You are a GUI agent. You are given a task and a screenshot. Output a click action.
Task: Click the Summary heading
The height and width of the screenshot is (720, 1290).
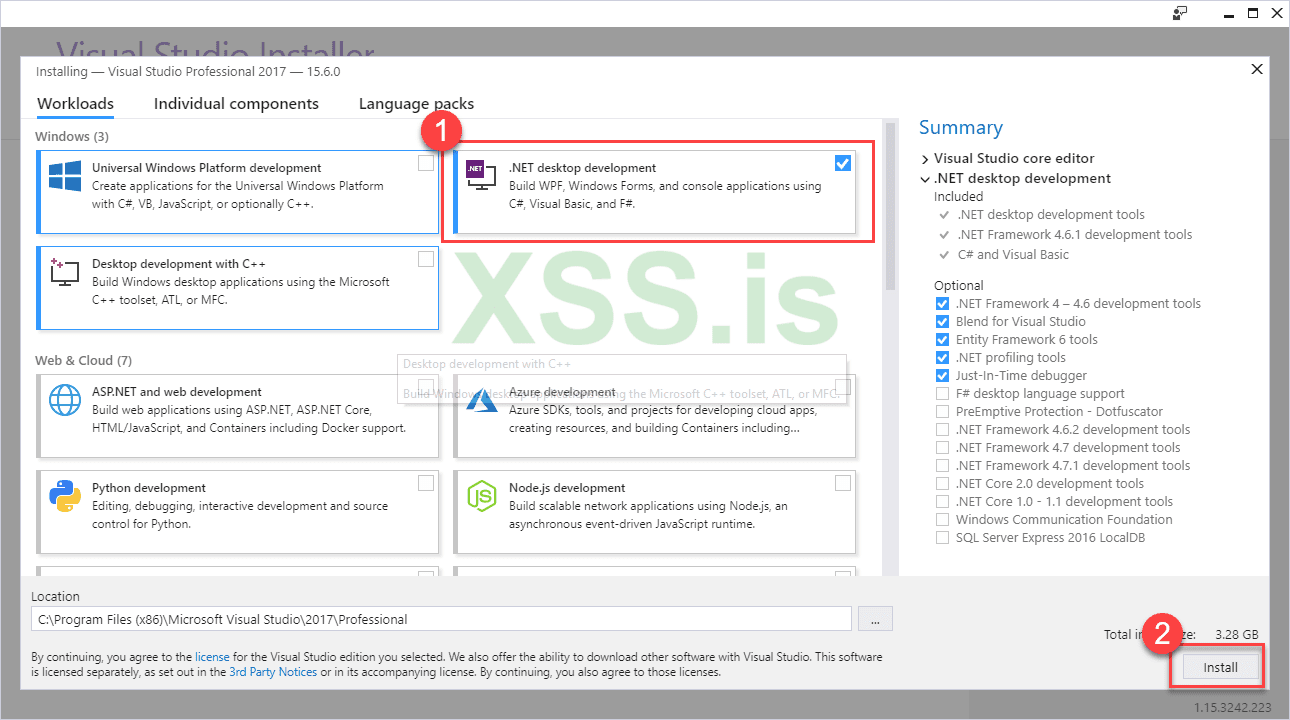click(961, 128)
